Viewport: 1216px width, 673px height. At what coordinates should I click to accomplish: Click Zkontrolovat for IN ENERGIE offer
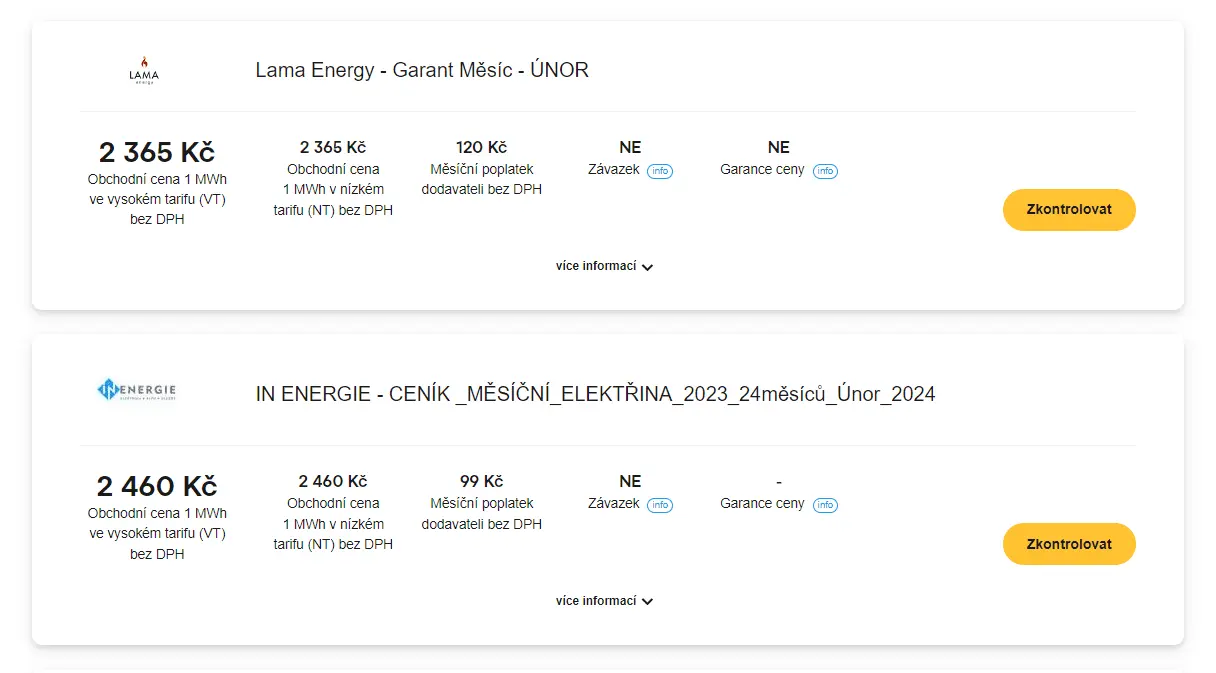tap(1069, 544)
